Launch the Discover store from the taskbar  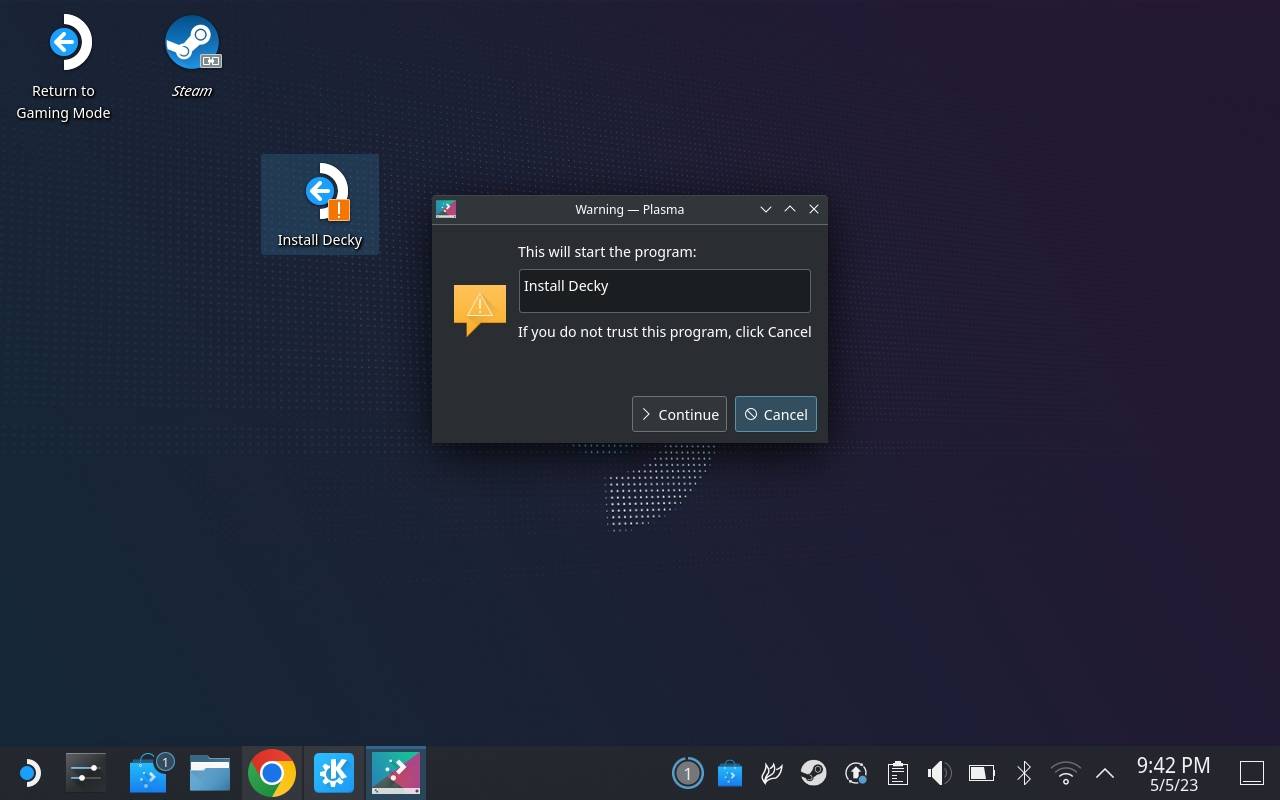point(148,773)
